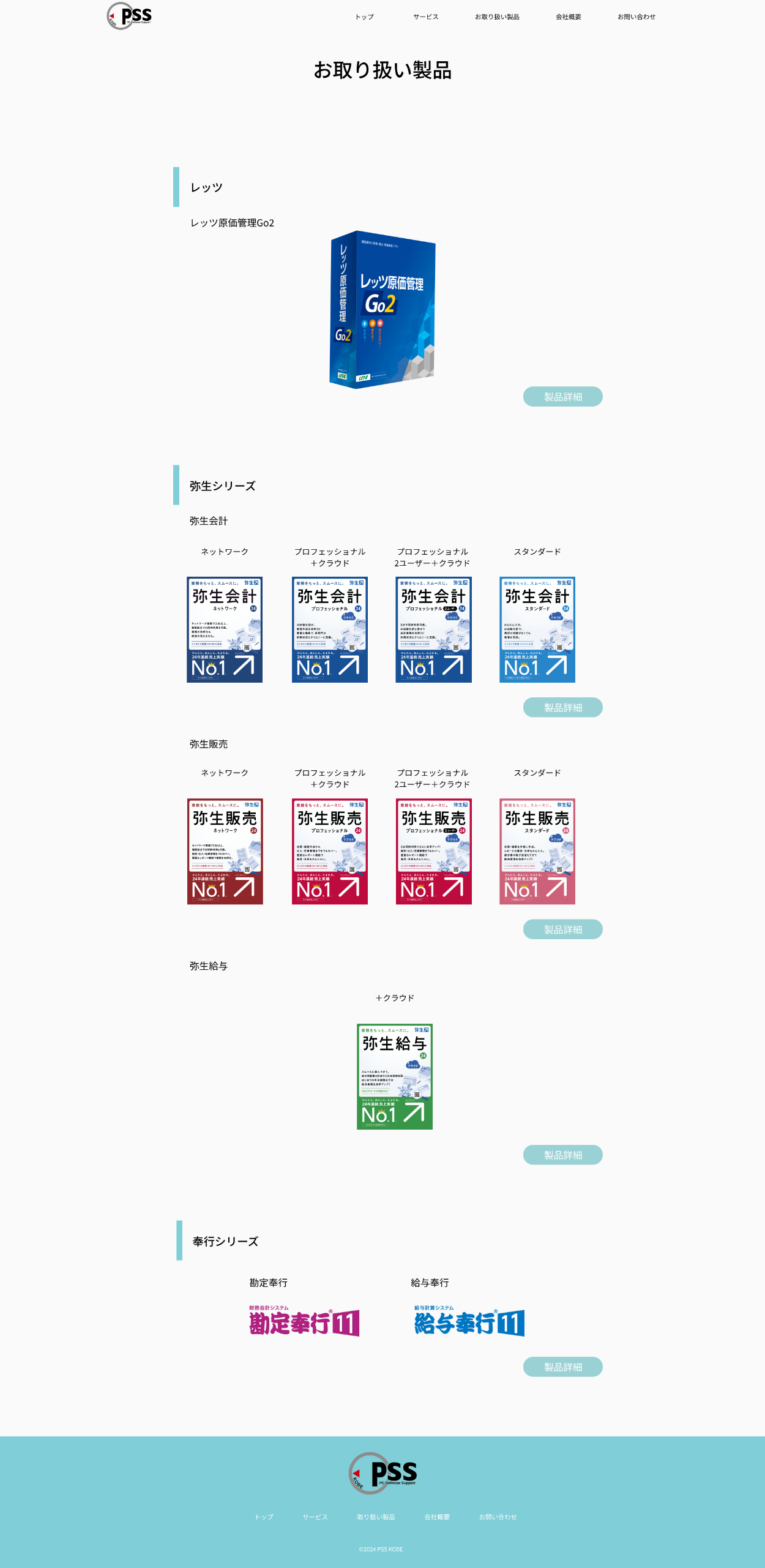The image size is (765, 1568).
Task: Open the green 弥生給与 package image
Action: (x=395, y=1076)
